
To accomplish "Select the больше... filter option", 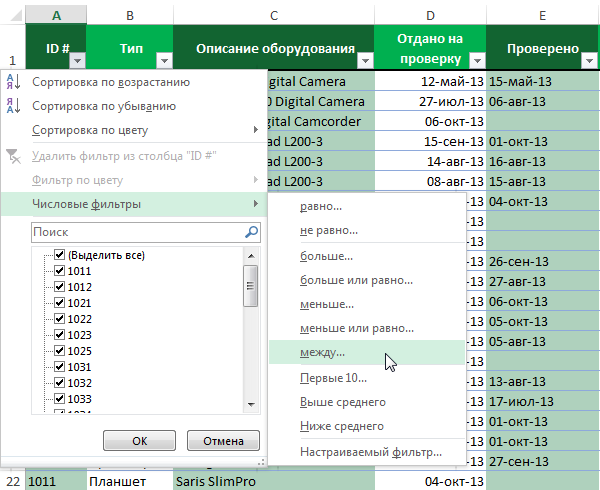I will 367,256.
